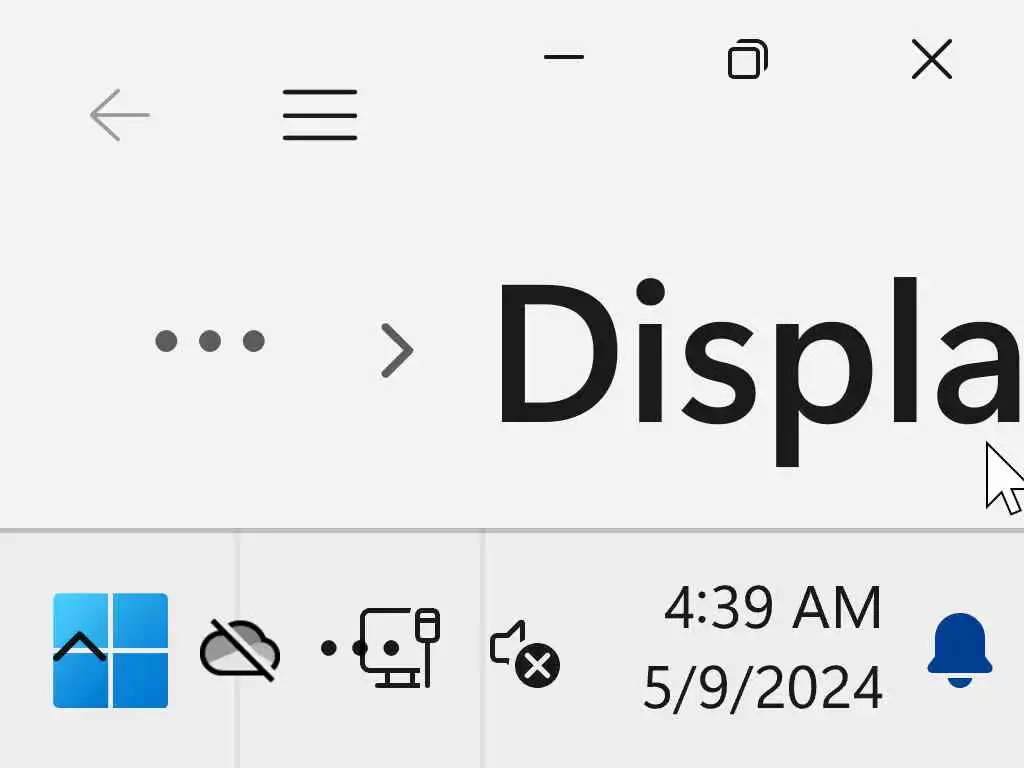
Task: Go back using the left arrow
Action: (120, 115)
